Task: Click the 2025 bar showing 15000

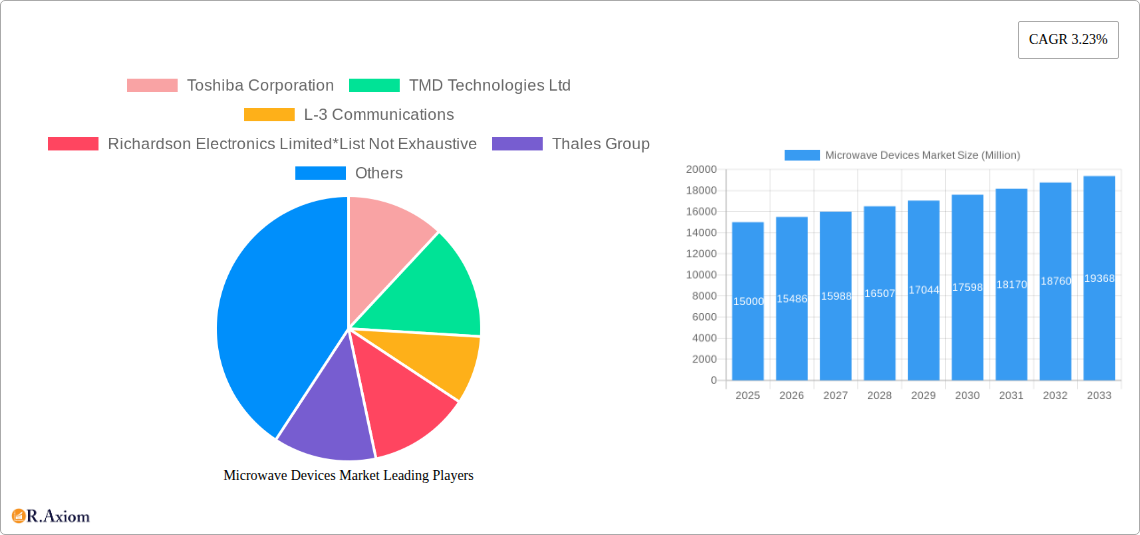Action: (x=748, y=301)
